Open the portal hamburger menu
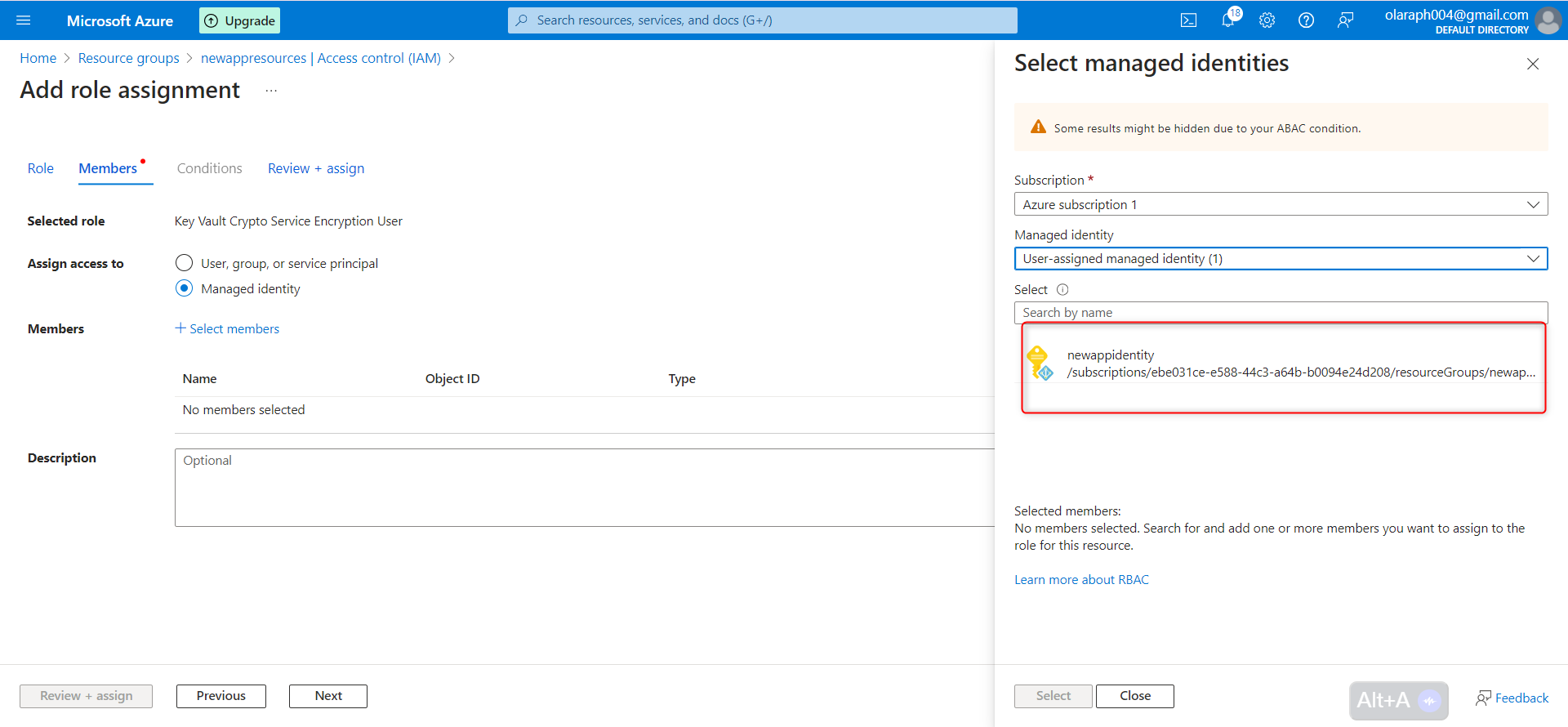Image resolution: width=1568 pixels, height=727 pixels. (23, 20)
